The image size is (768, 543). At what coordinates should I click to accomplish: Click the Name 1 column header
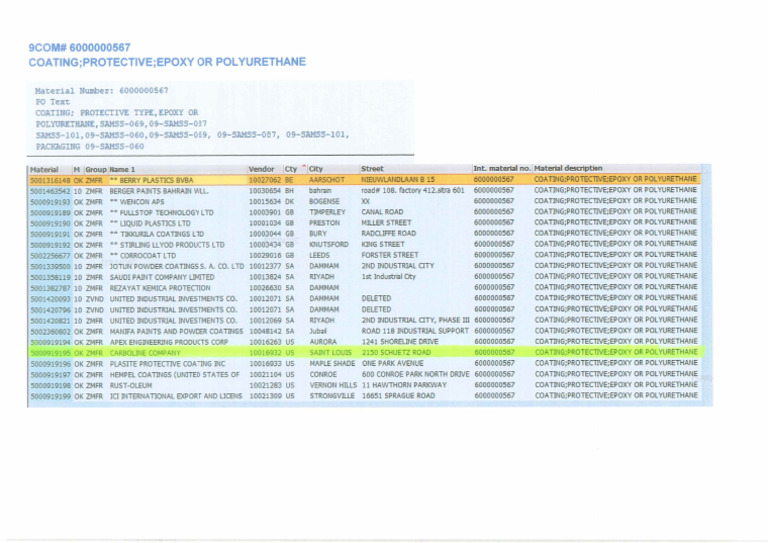click(x=122, y=169)
